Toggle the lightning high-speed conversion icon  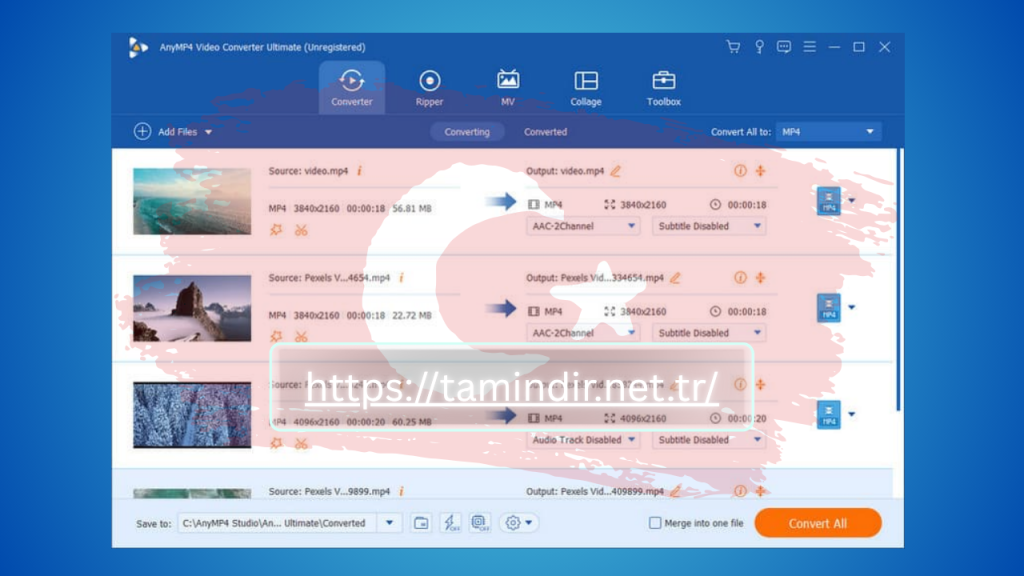(451, 523)
